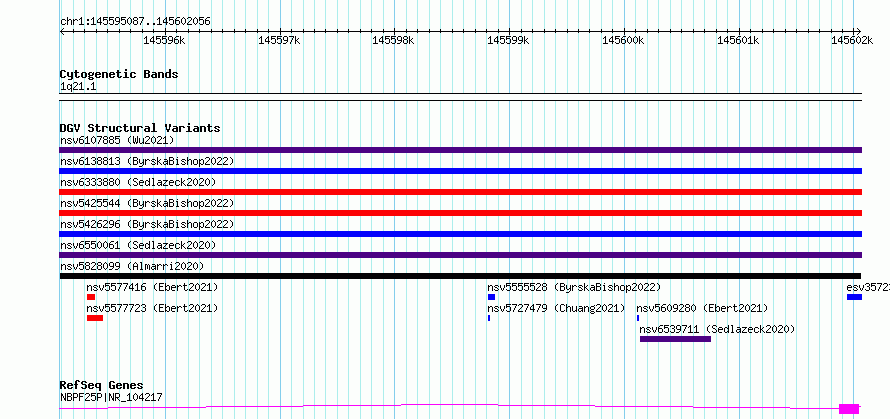The width and height of the screenshot is (890, 419).
Task: Click the magenta NBPF25P exon block
Action: coord(849,409)
